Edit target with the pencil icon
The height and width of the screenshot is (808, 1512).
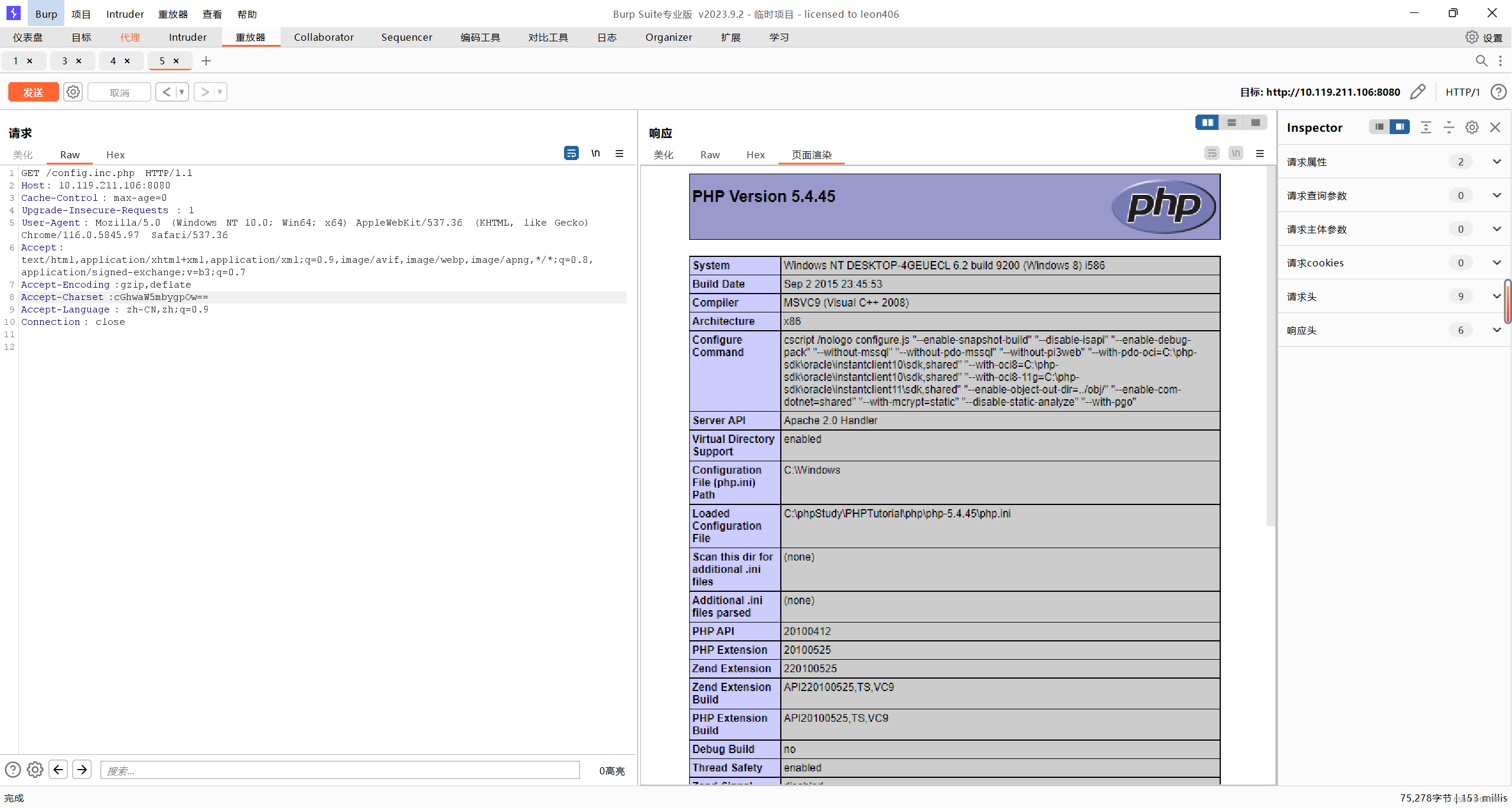coord(1417,92)
